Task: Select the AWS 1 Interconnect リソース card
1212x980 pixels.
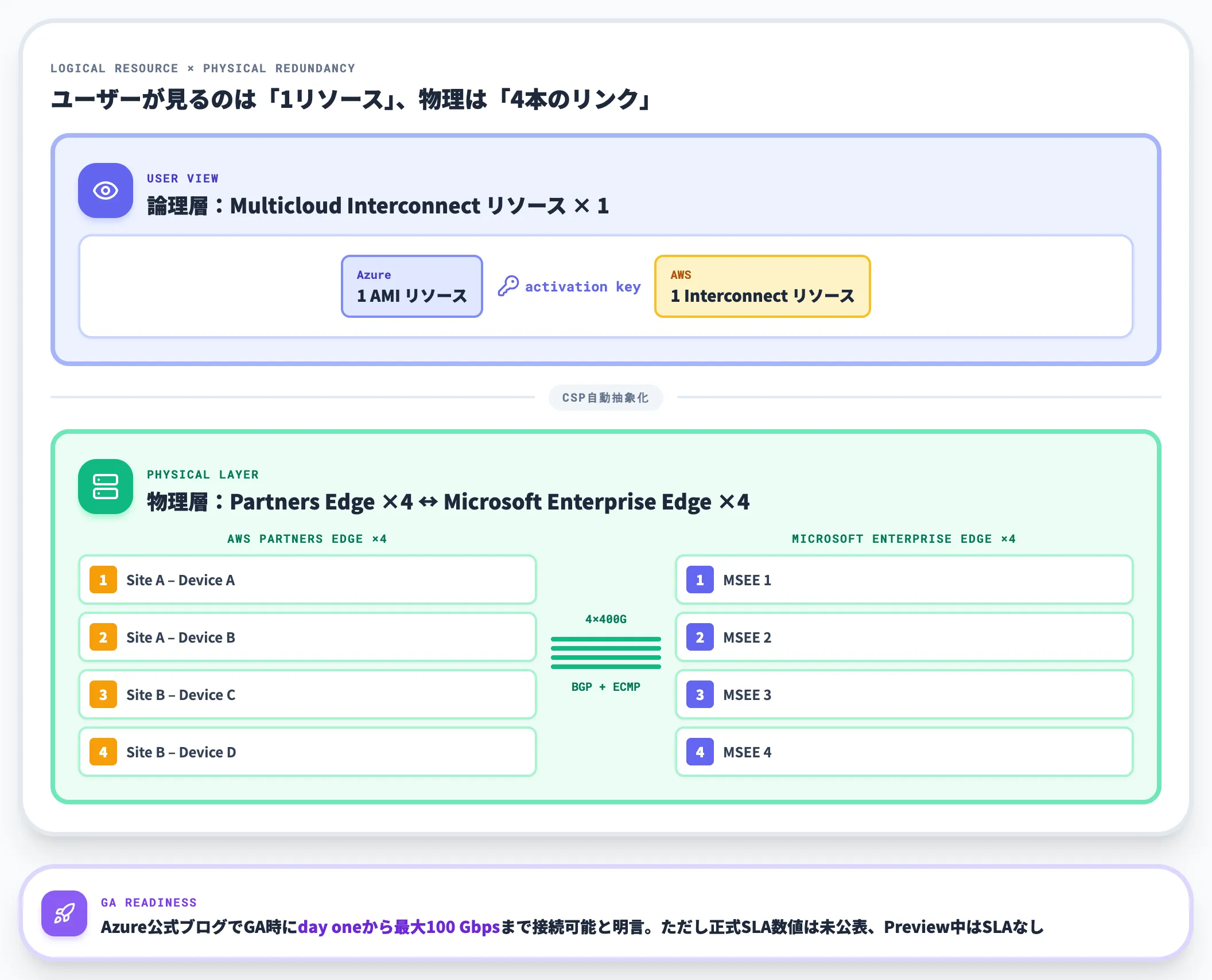Action: (x=763, y=286)
